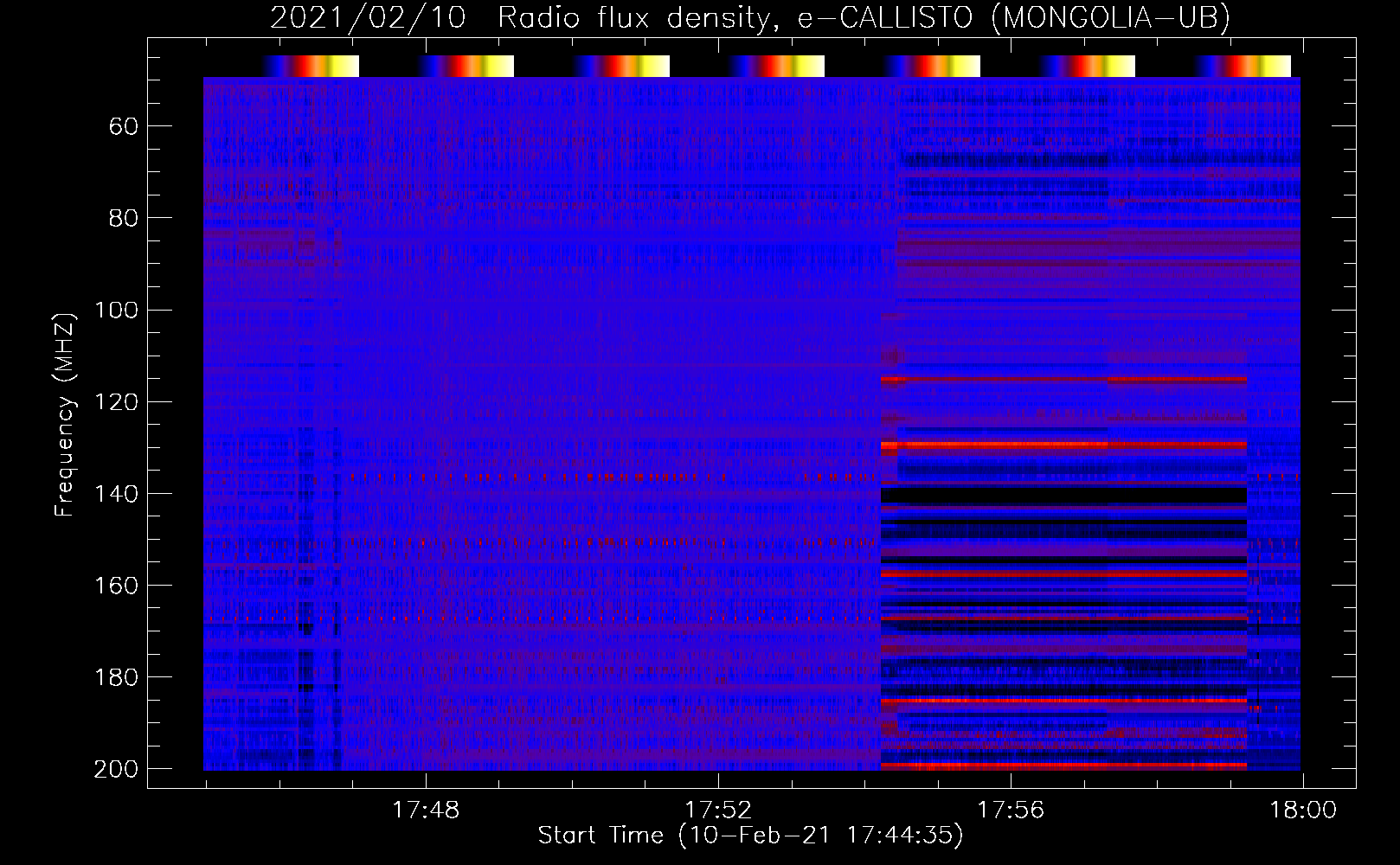Click the 160 frequency tick label
This screenshot has width=1400, height=865.
click(x=117, y=585)
